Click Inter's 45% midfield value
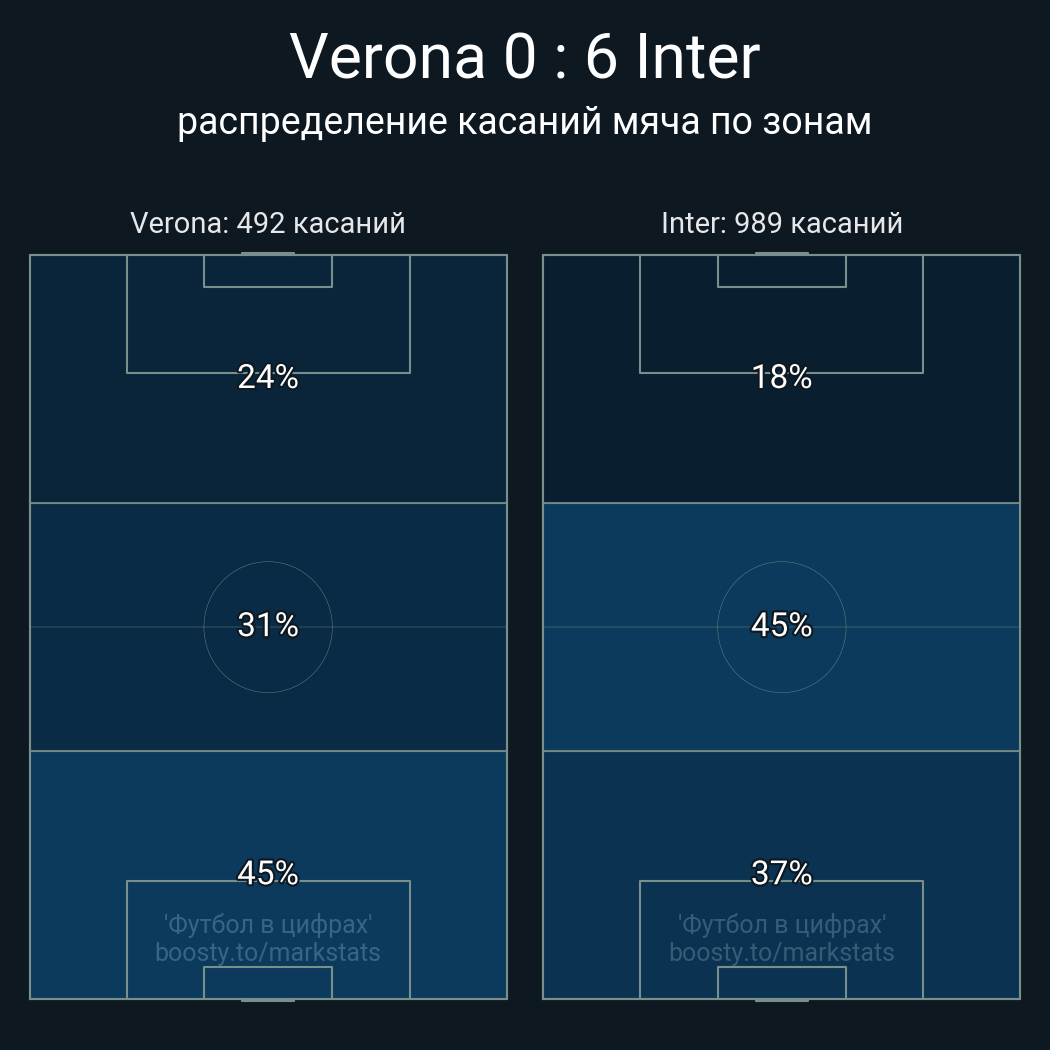 (x=782, y=625)
